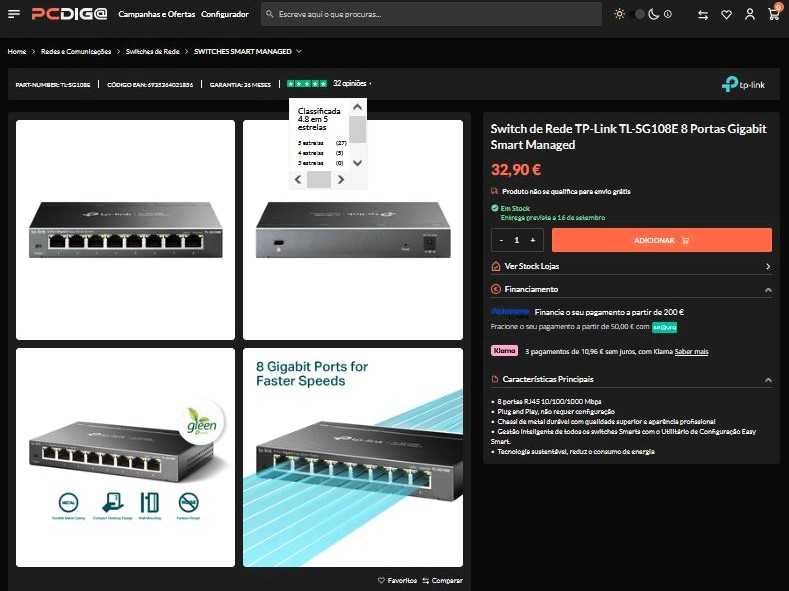Click the theme info icon
Screen dimensions: 789x591
pos(668,14)
